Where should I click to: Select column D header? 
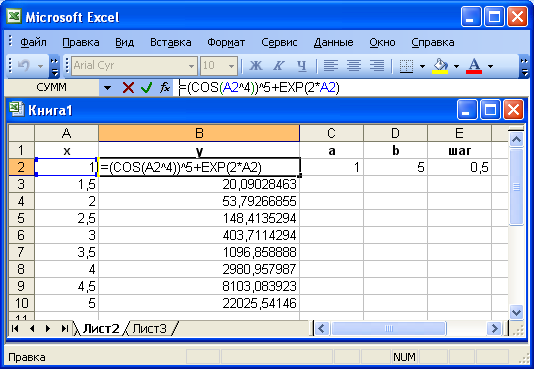click(395, 133)
